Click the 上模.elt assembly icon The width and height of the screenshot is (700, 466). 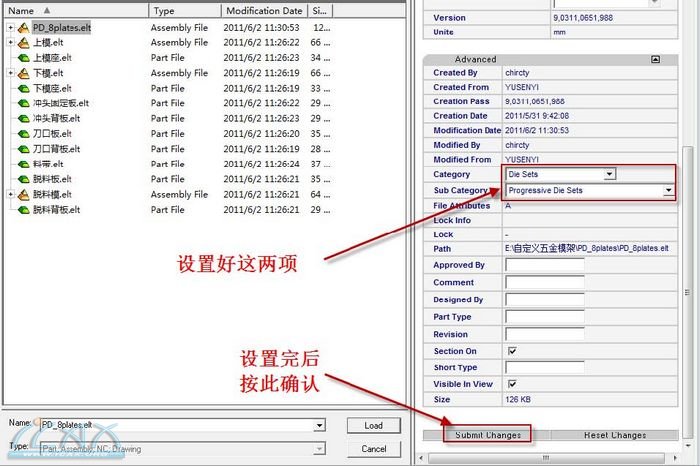click(23, 43)
